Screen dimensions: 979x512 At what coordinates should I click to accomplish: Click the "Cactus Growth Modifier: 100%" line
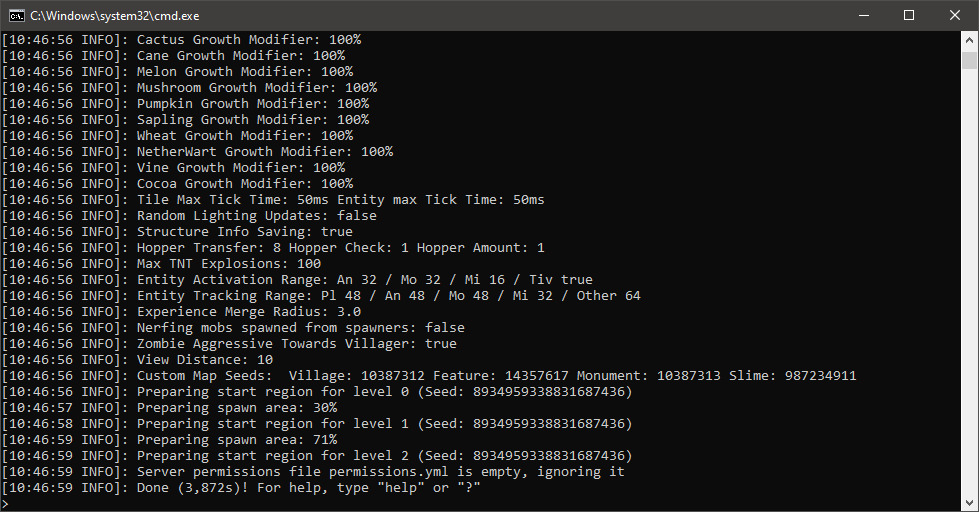point(248,40)
